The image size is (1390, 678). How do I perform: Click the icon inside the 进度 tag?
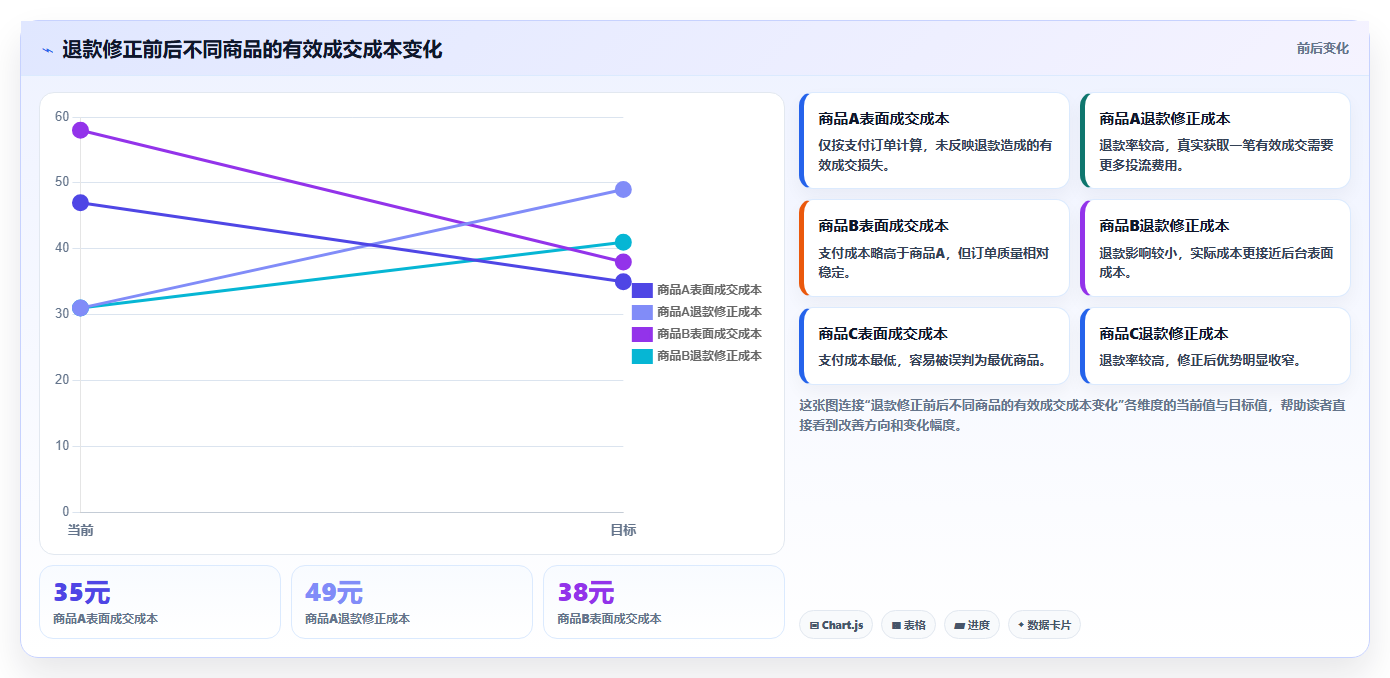point(959,626)
